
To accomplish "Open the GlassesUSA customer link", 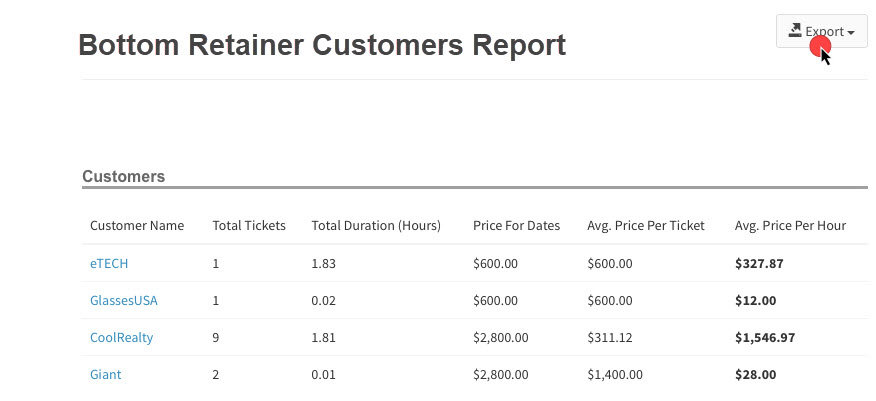I will click(x=123, y=300).
